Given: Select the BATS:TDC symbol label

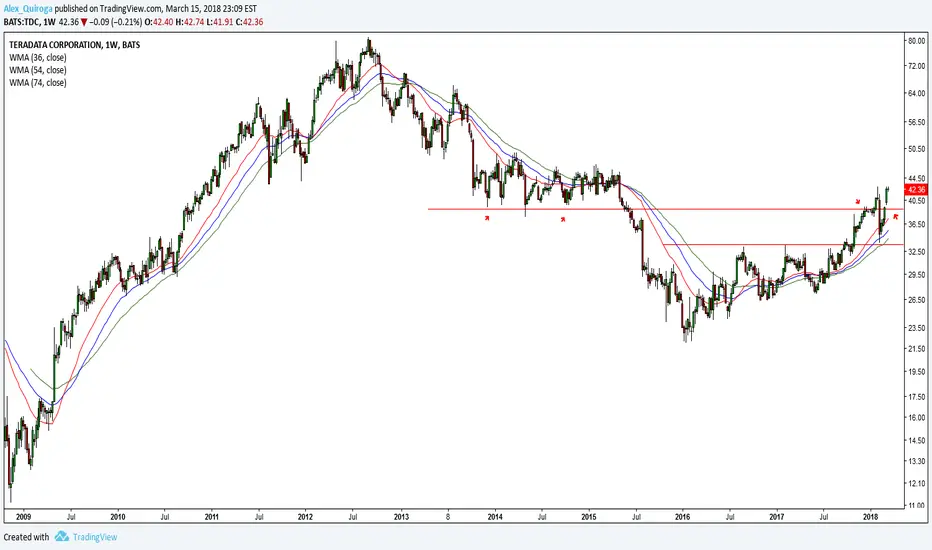Looking at the screenshot, I should point(21,22).
